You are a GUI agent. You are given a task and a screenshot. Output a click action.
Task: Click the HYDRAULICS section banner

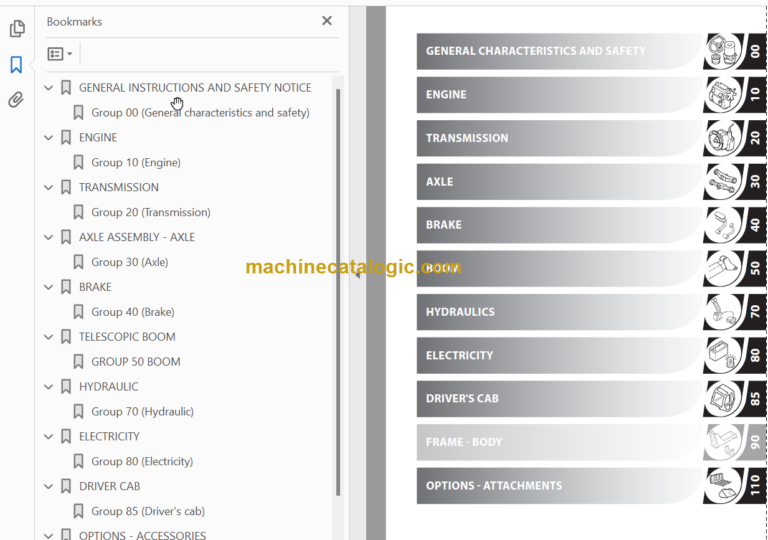[560, 312]
